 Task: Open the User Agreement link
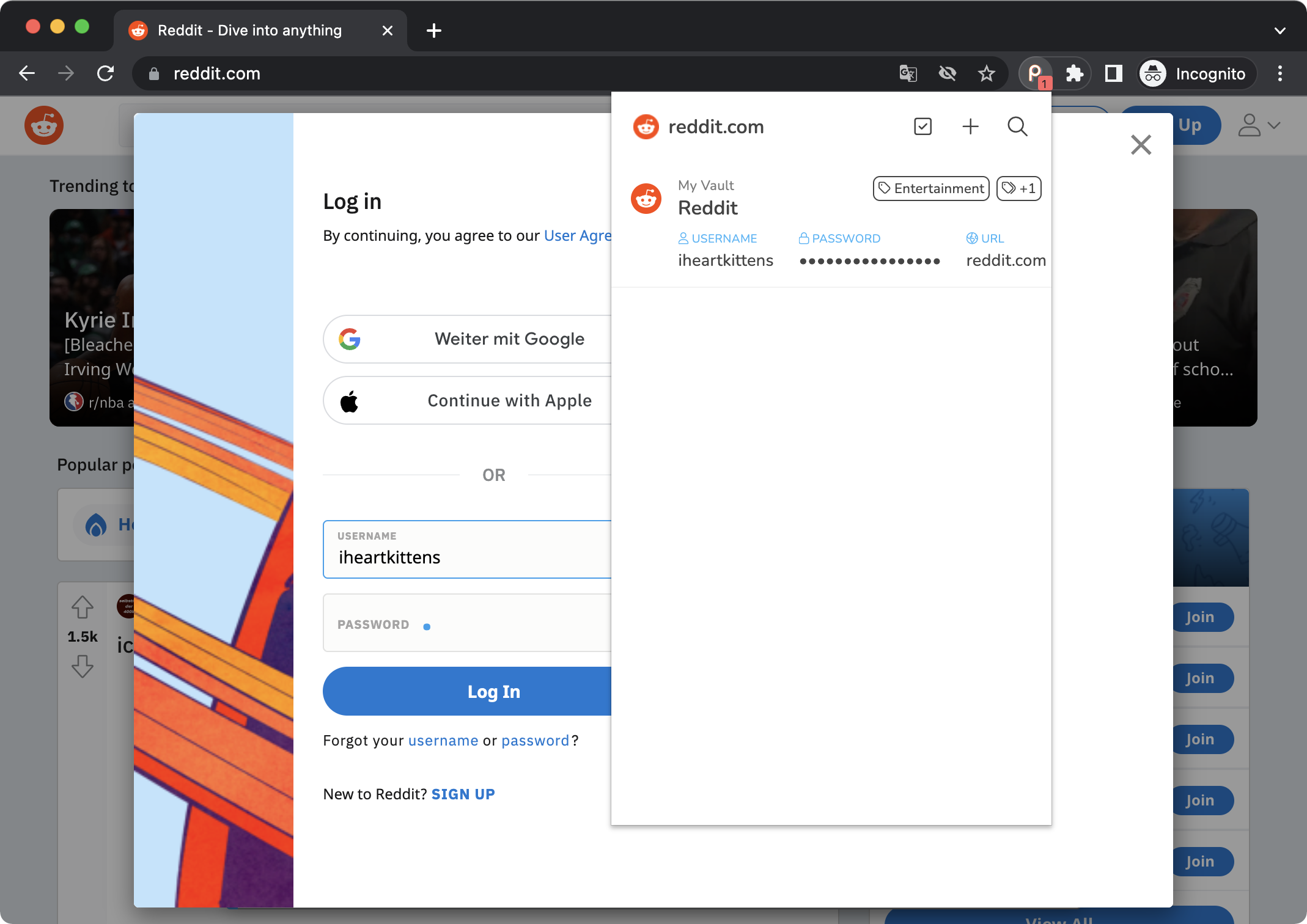(x=578, y=236)
